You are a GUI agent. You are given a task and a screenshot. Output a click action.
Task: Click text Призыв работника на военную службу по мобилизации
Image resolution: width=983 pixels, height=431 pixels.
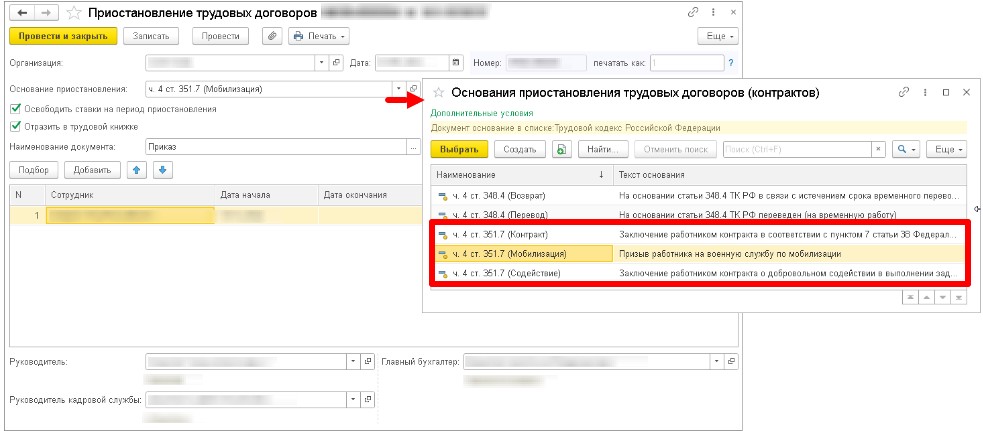(730, 254)
